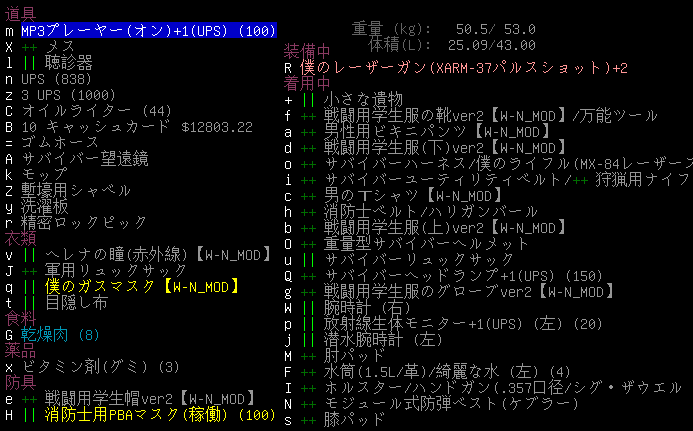
Task: Collapse the 衣類 category header
Action: click(x=20, y=238)
